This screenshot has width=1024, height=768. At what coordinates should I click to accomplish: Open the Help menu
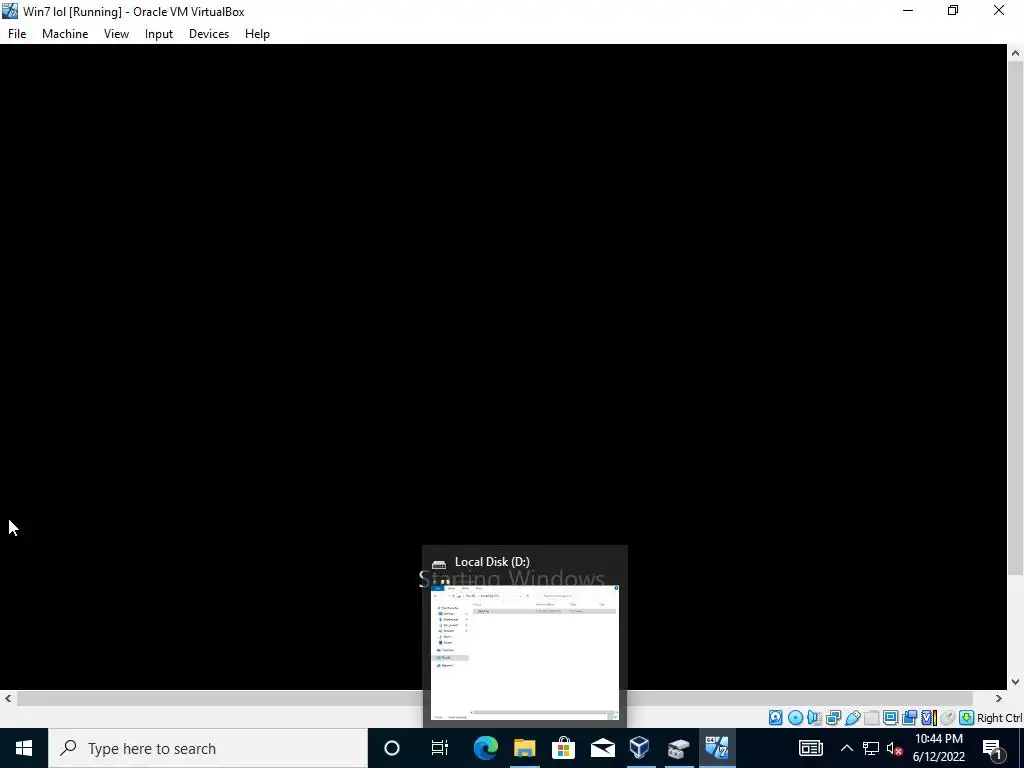[x=257, y=34]
